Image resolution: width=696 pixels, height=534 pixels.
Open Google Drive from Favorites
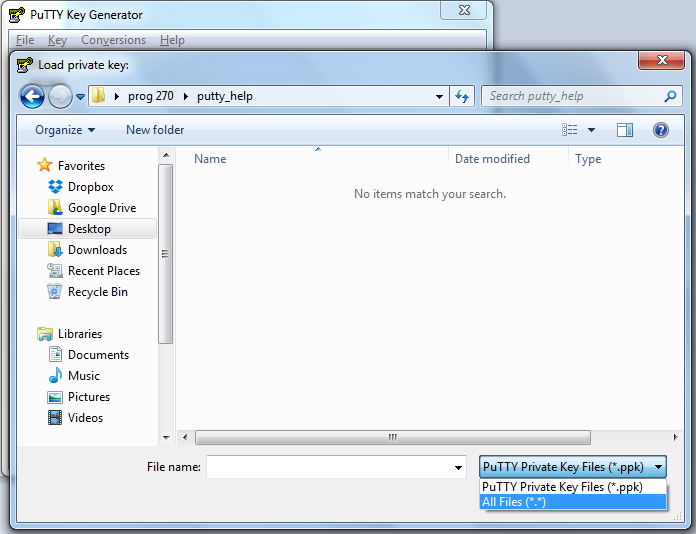point(102,208)
